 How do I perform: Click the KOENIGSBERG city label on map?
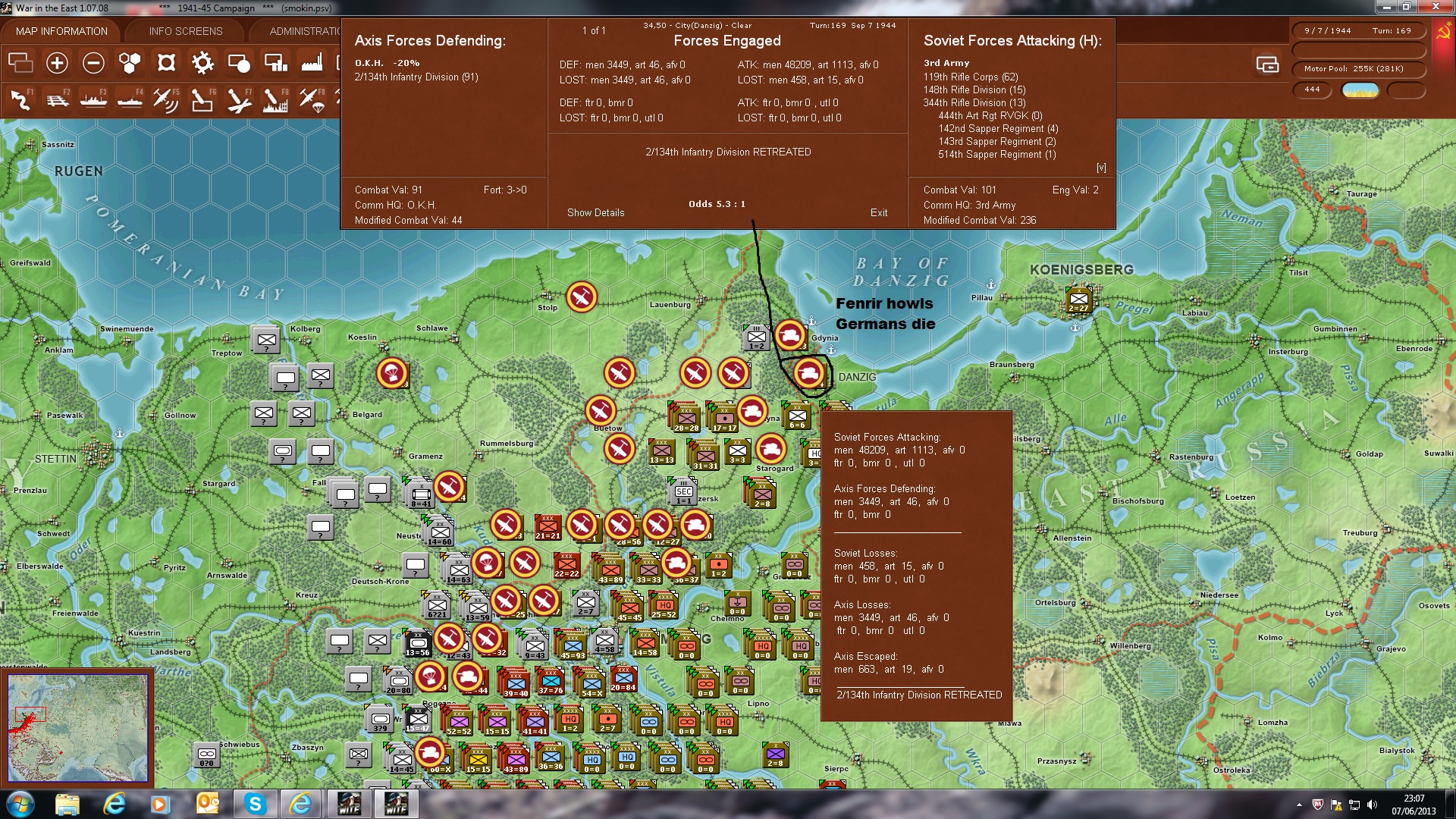click(1081, 269)
